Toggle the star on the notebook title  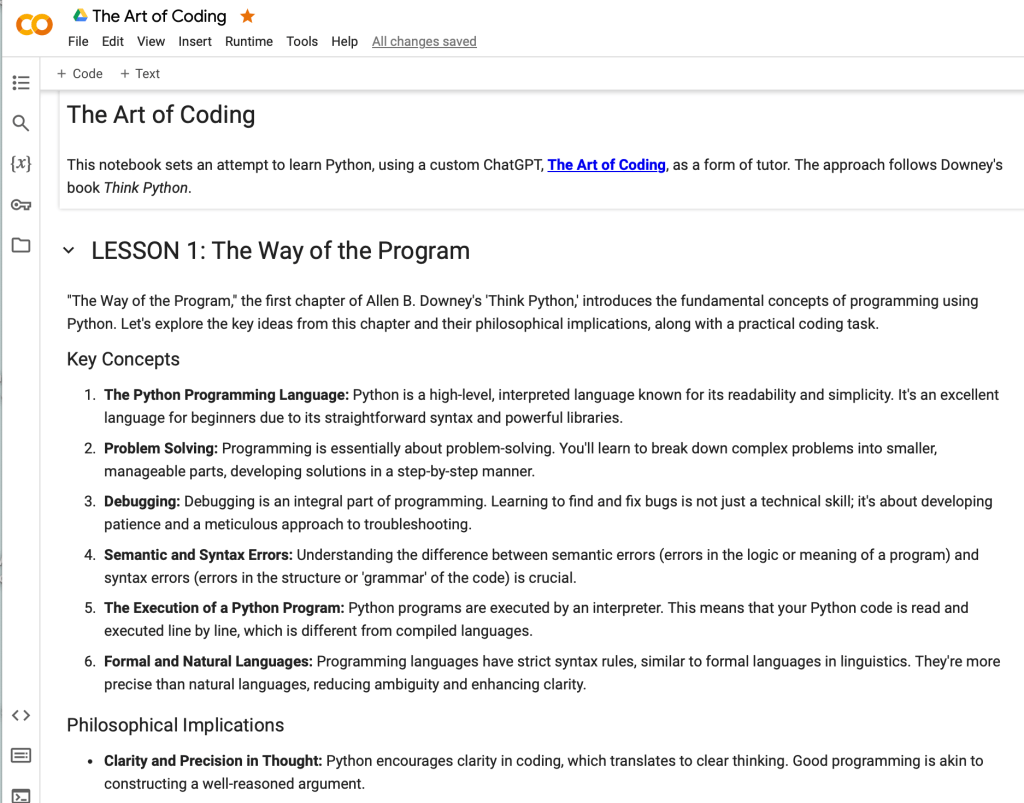point(248,16)
